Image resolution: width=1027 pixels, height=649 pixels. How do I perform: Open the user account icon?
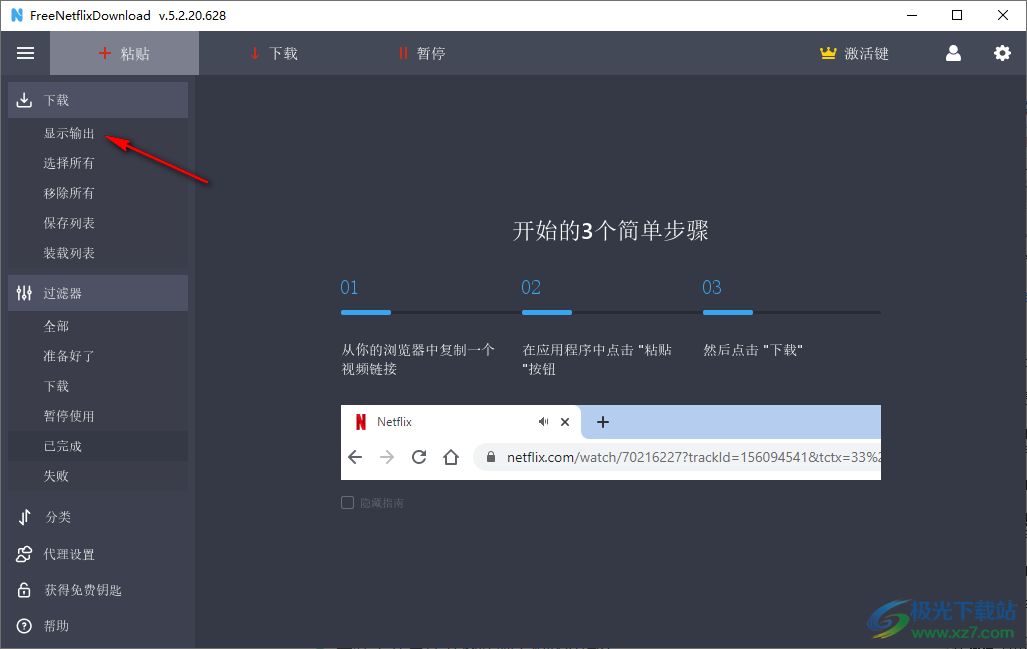(953, 53)
